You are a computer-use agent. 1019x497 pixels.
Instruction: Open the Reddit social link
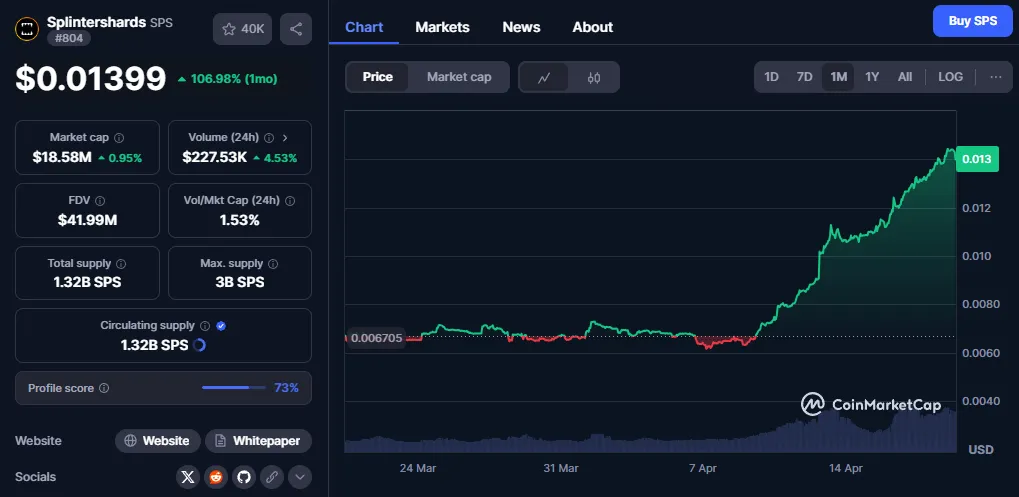[216, 477]
